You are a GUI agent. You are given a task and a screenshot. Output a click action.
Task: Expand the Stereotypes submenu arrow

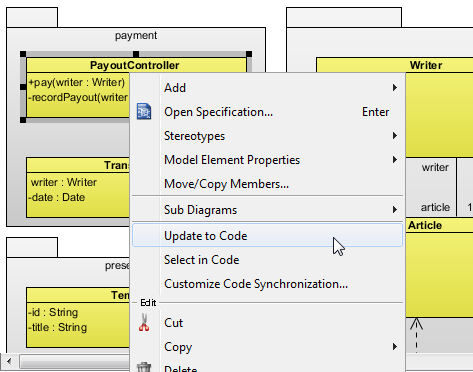click(x=395, y=136)
